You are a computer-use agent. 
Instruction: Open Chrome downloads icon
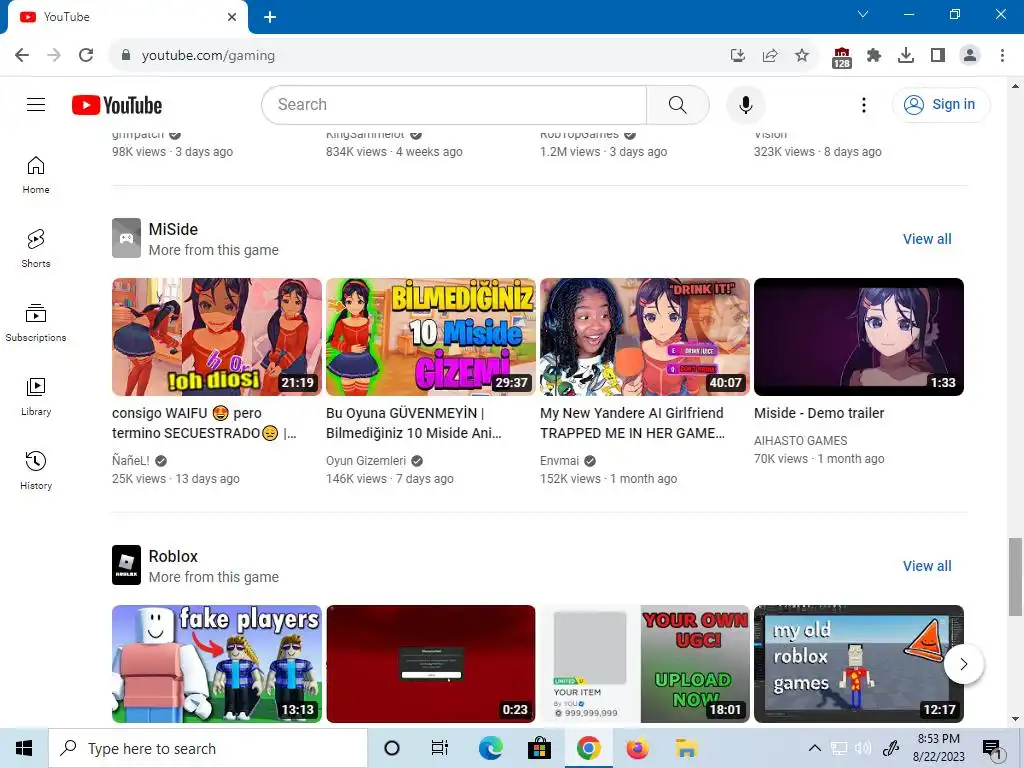906,56
